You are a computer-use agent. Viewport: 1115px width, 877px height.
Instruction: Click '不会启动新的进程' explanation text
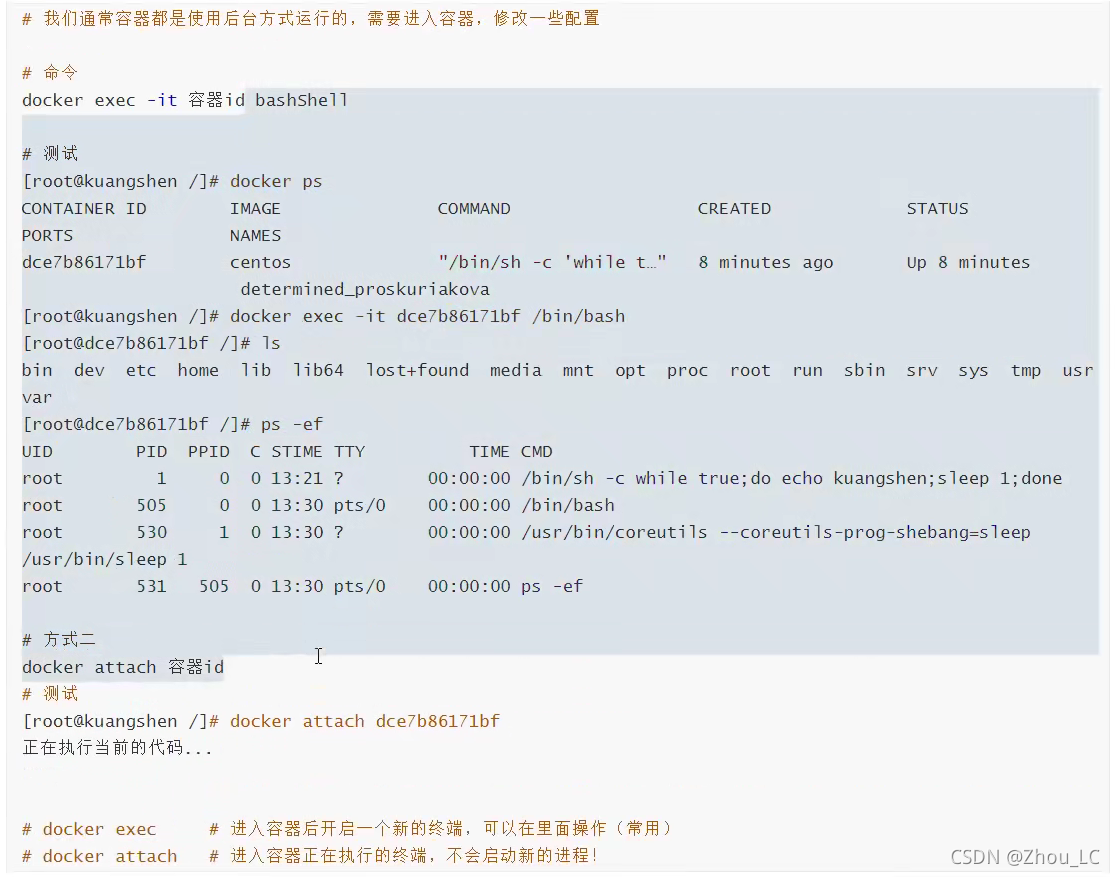[518, 856]
